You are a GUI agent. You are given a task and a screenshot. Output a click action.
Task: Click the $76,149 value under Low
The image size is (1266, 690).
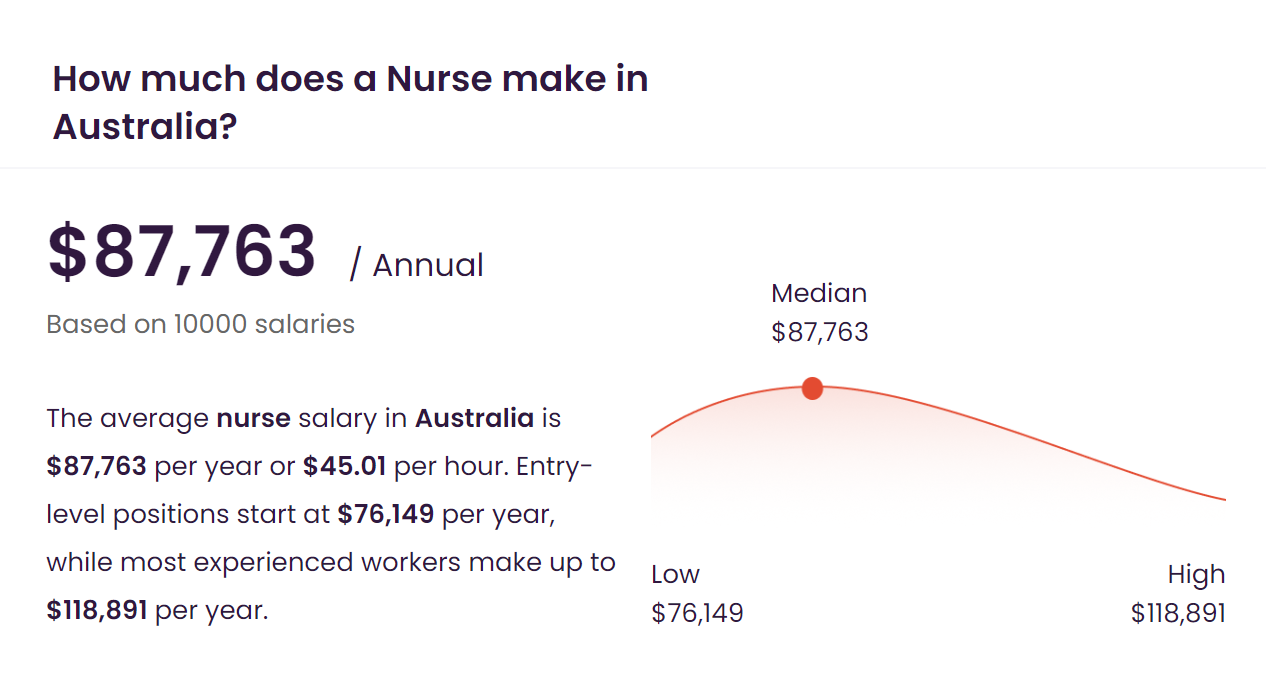tap(697, 613)
